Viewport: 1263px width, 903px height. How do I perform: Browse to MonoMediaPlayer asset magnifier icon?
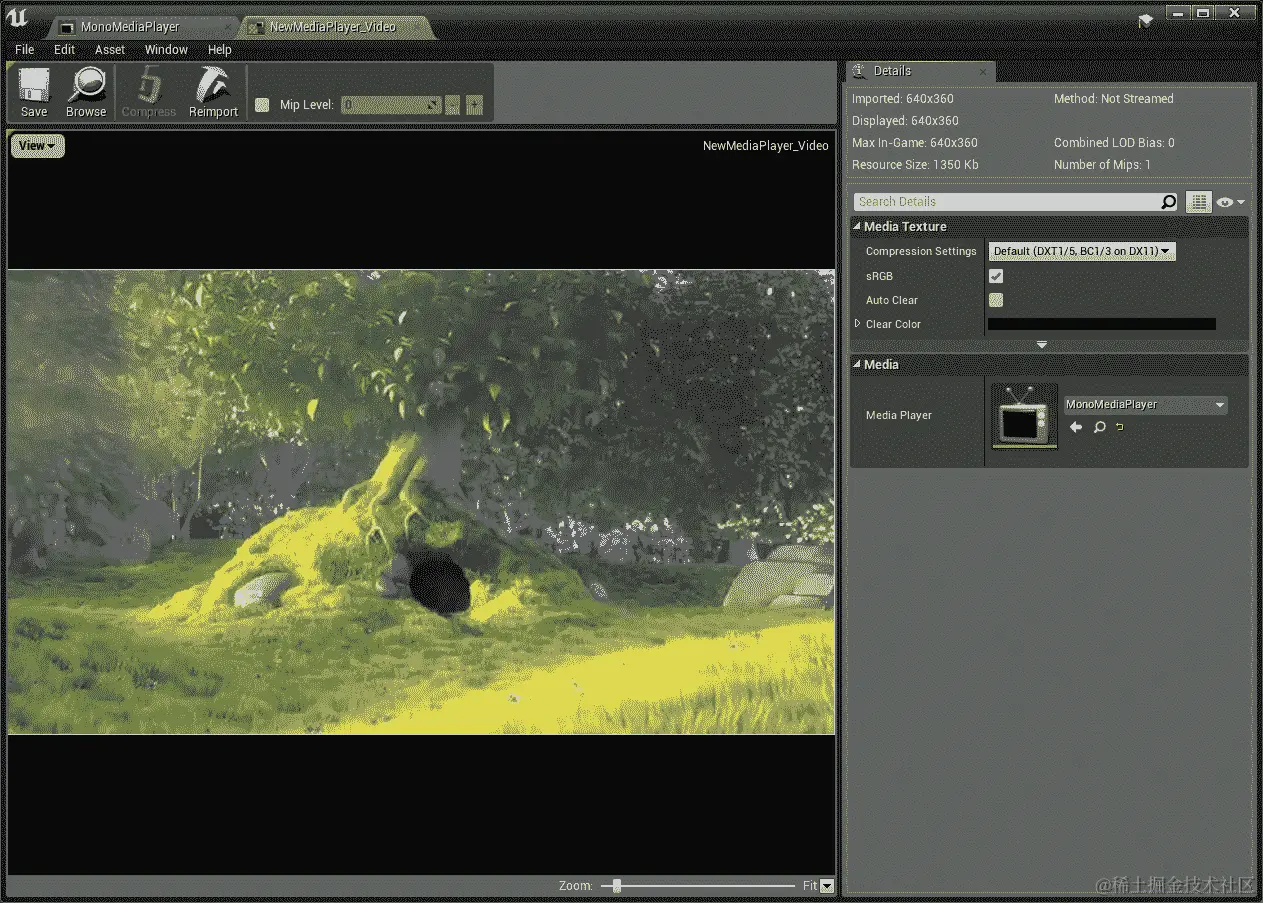click(x=1099, y=427)
